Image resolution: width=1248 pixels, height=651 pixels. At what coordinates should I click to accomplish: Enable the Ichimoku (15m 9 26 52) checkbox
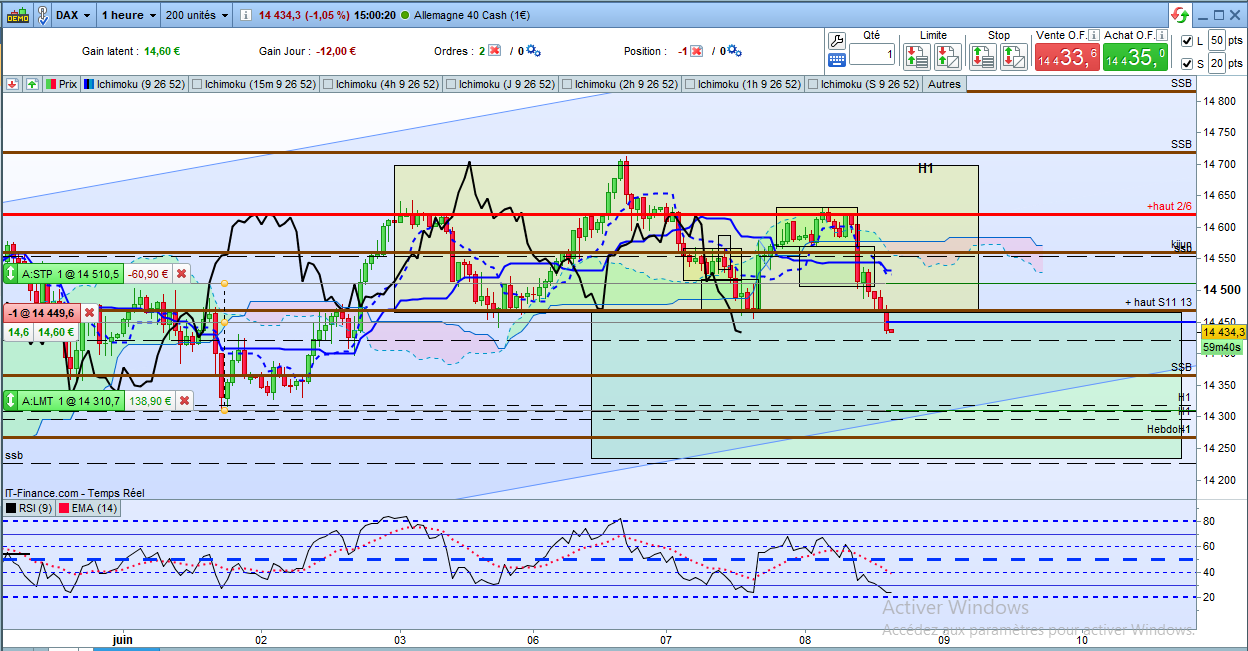(x=196, y=84)
